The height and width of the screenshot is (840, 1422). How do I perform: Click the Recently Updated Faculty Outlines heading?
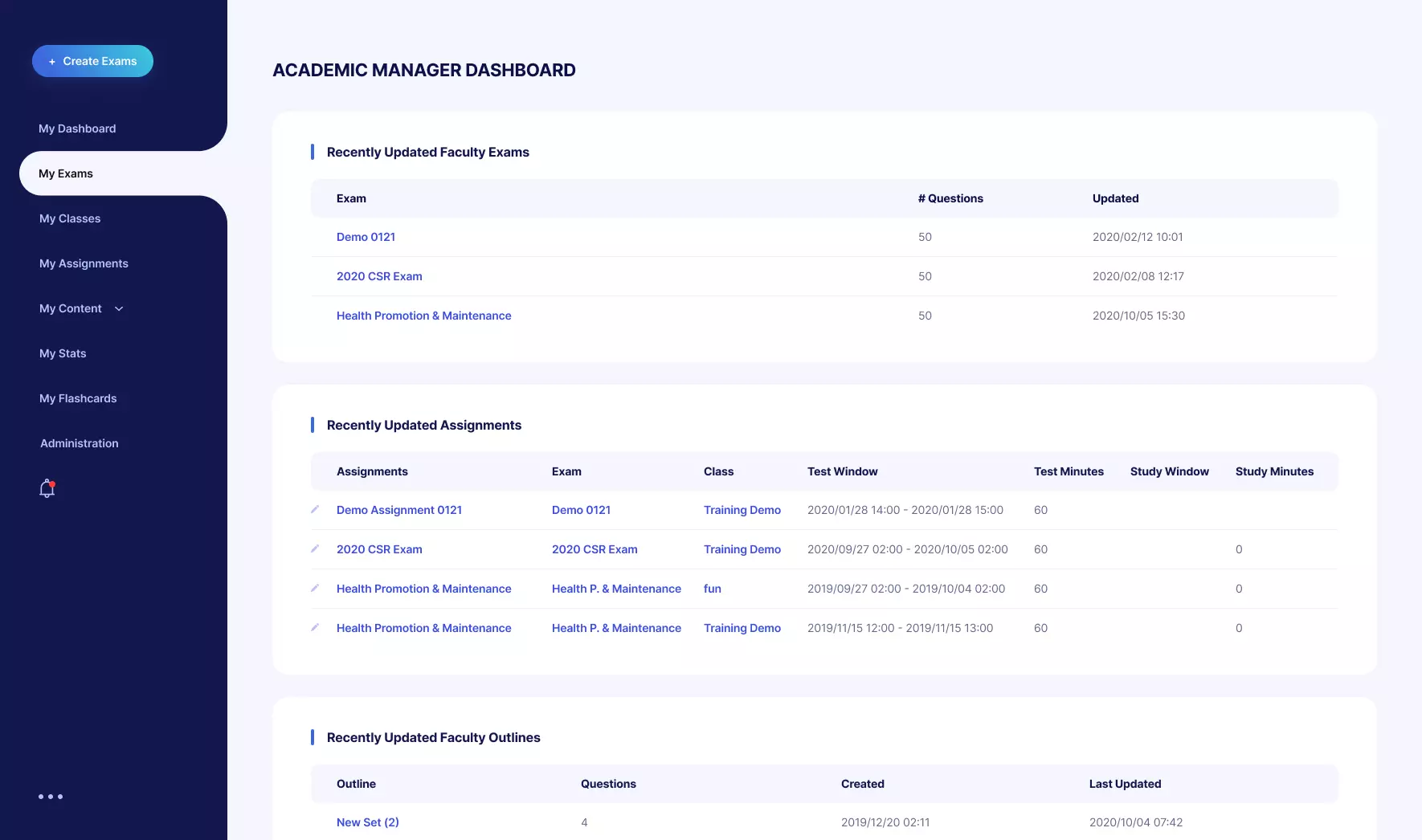coord(434,737)
